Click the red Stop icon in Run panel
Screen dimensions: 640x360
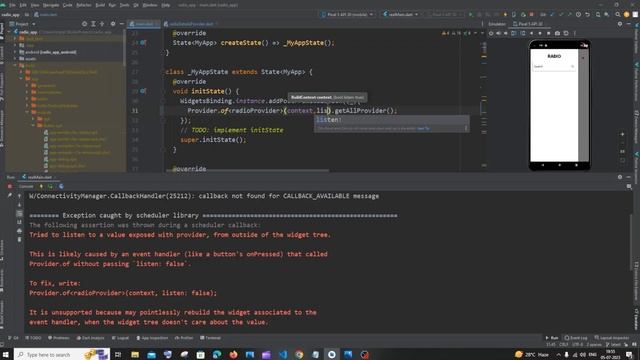pyautogui.click(x=10, y=187)
